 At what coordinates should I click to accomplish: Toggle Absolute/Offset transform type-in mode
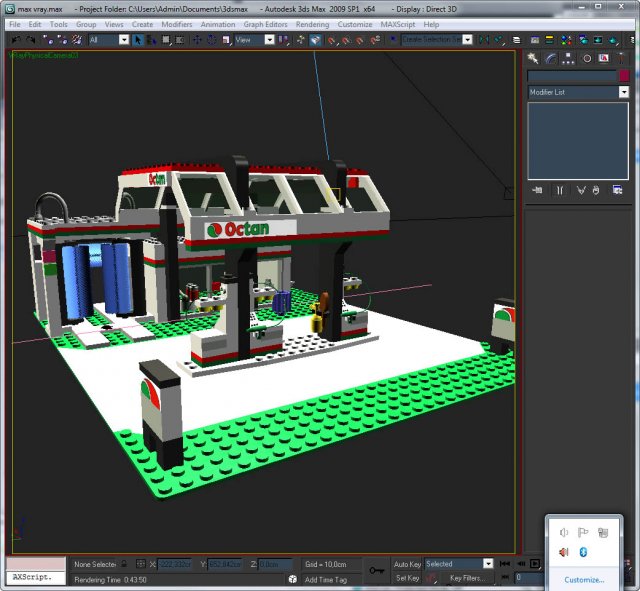click(140, 564)
